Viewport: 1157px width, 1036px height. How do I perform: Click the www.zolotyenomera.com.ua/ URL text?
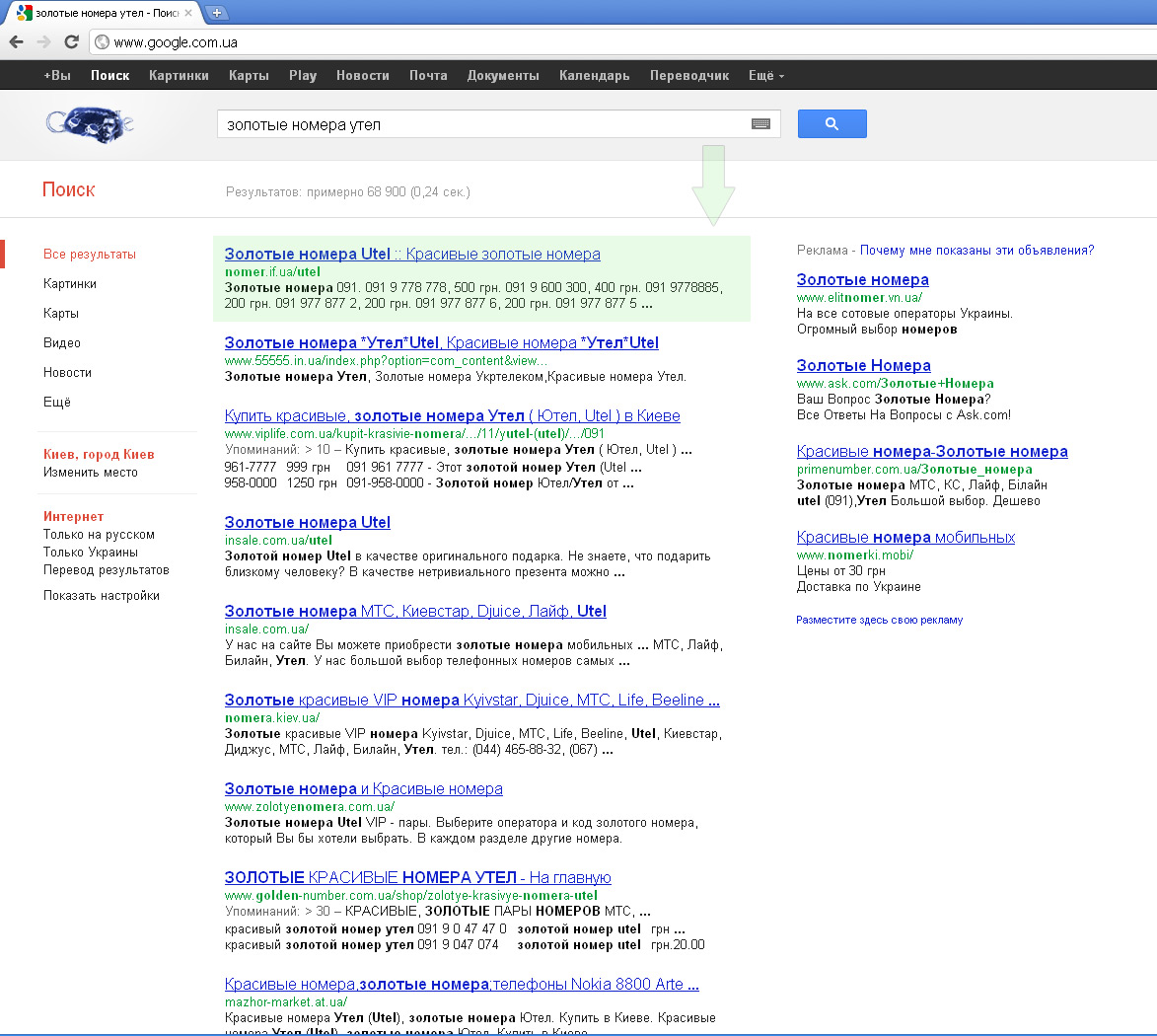click(309, 806)
